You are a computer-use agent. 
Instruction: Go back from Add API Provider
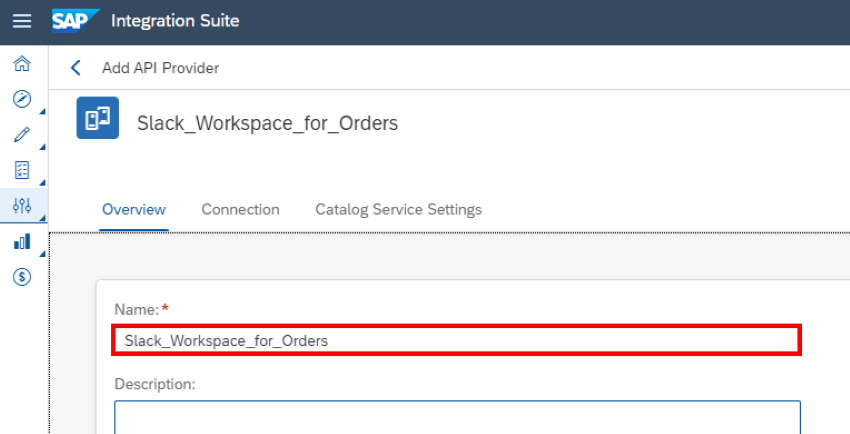(x=75, y=68)
